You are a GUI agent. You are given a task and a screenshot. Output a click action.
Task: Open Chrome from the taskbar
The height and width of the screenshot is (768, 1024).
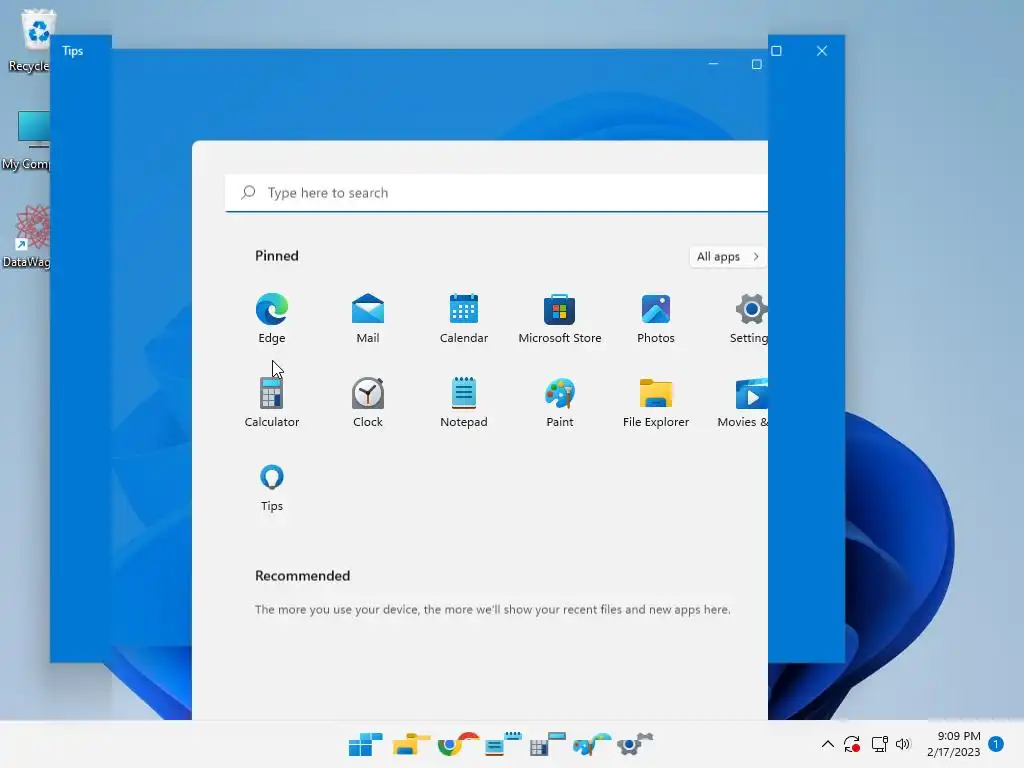457,744
